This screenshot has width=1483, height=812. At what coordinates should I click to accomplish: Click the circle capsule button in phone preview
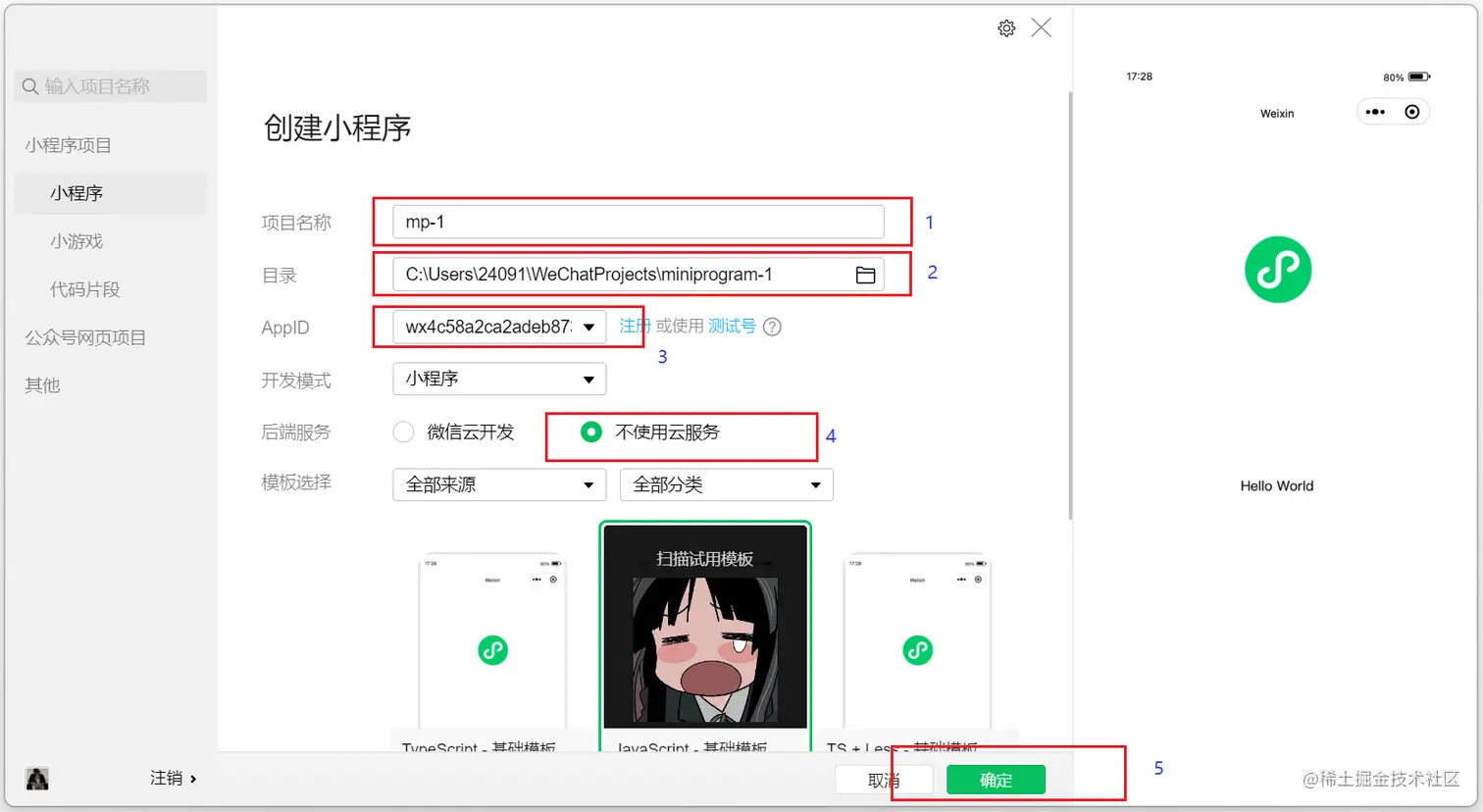pyautogui.click(x=1412, y=112)
